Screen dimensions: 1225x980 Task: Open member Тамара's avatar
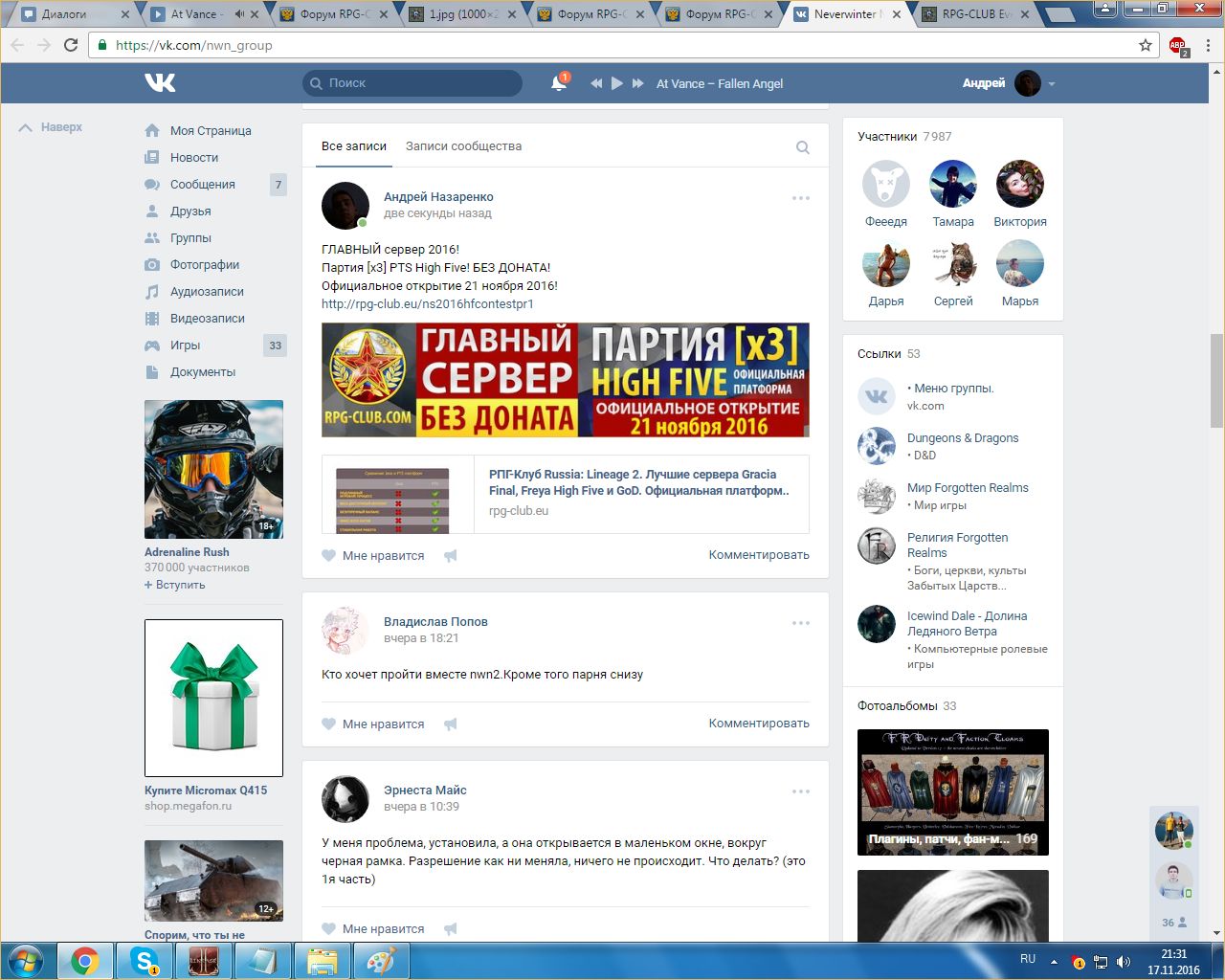pyautogui.click(x=953, y=184)
